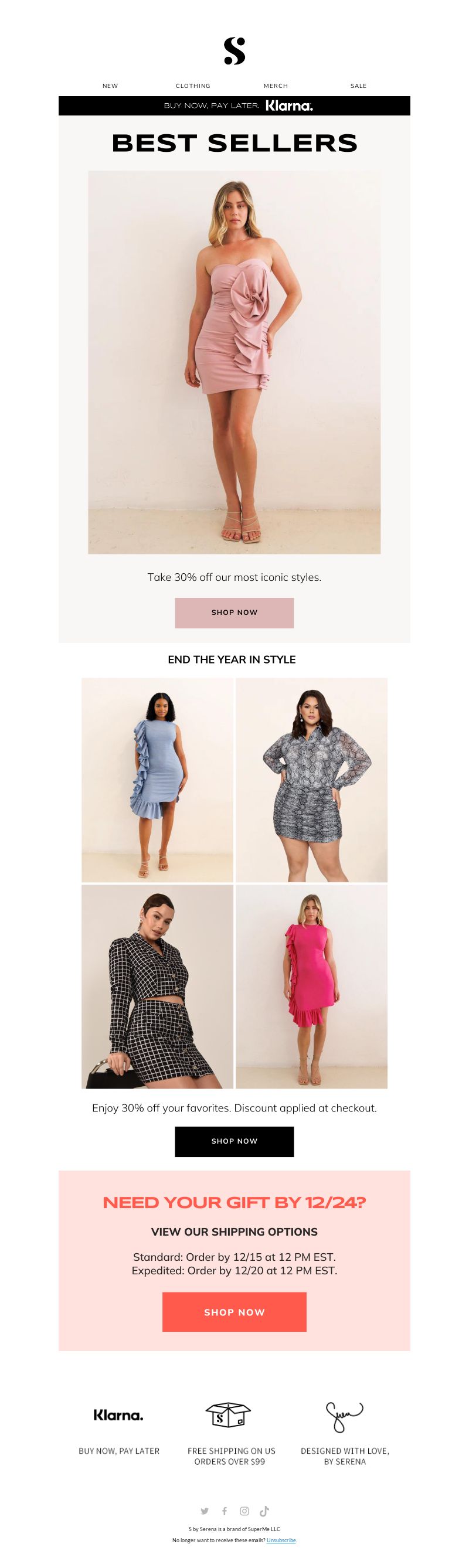Viewport: 469px width, 1568px height.
Task: Open the Instagram social icon
Action: pyautogui.click(x=244, y=1511)
